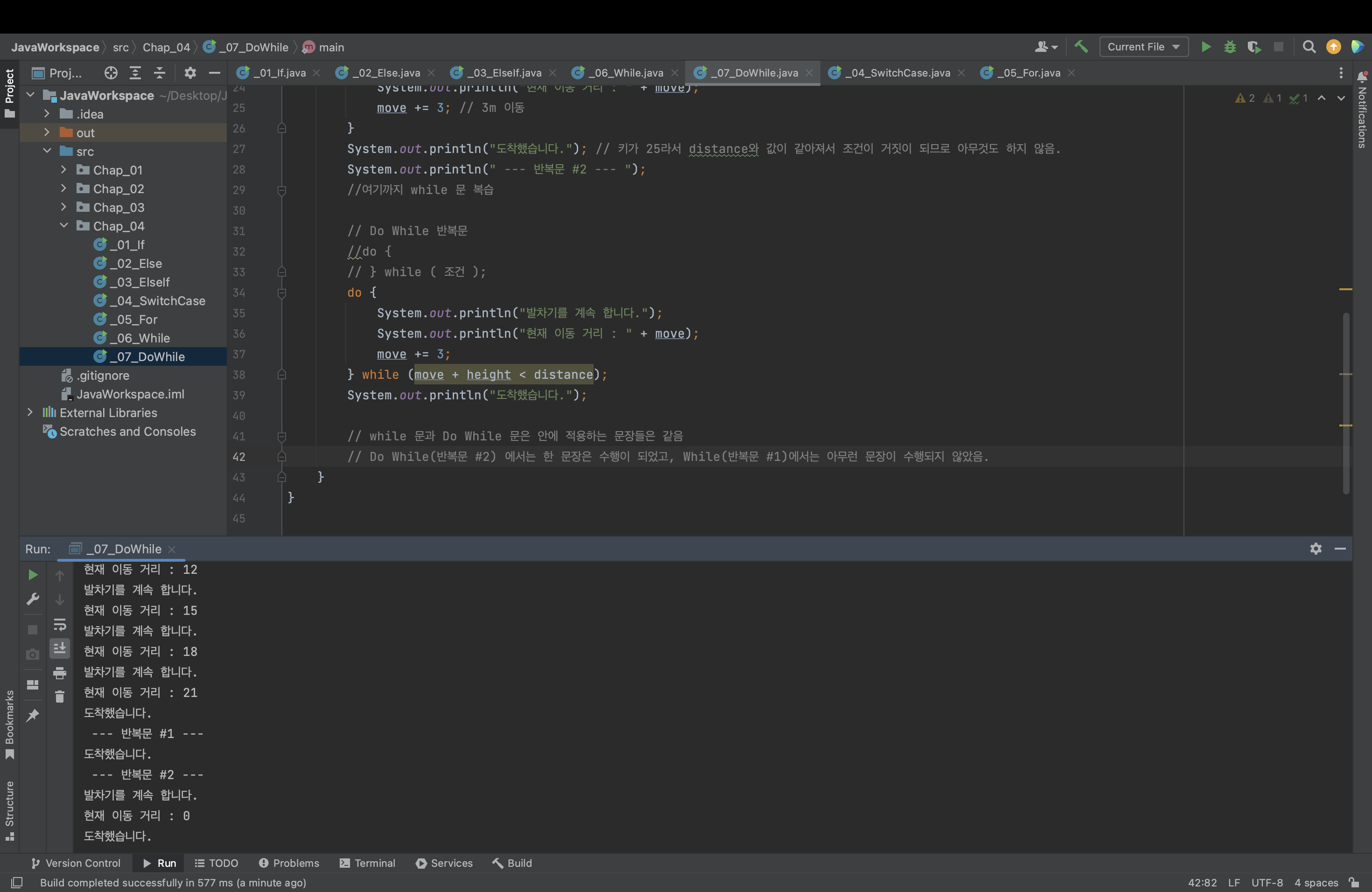Toggle tool window bars icon in status bar
Image resolution: width=1372 pixels, height=892 pixels.
pyautogui.click(x=17, y=883)
